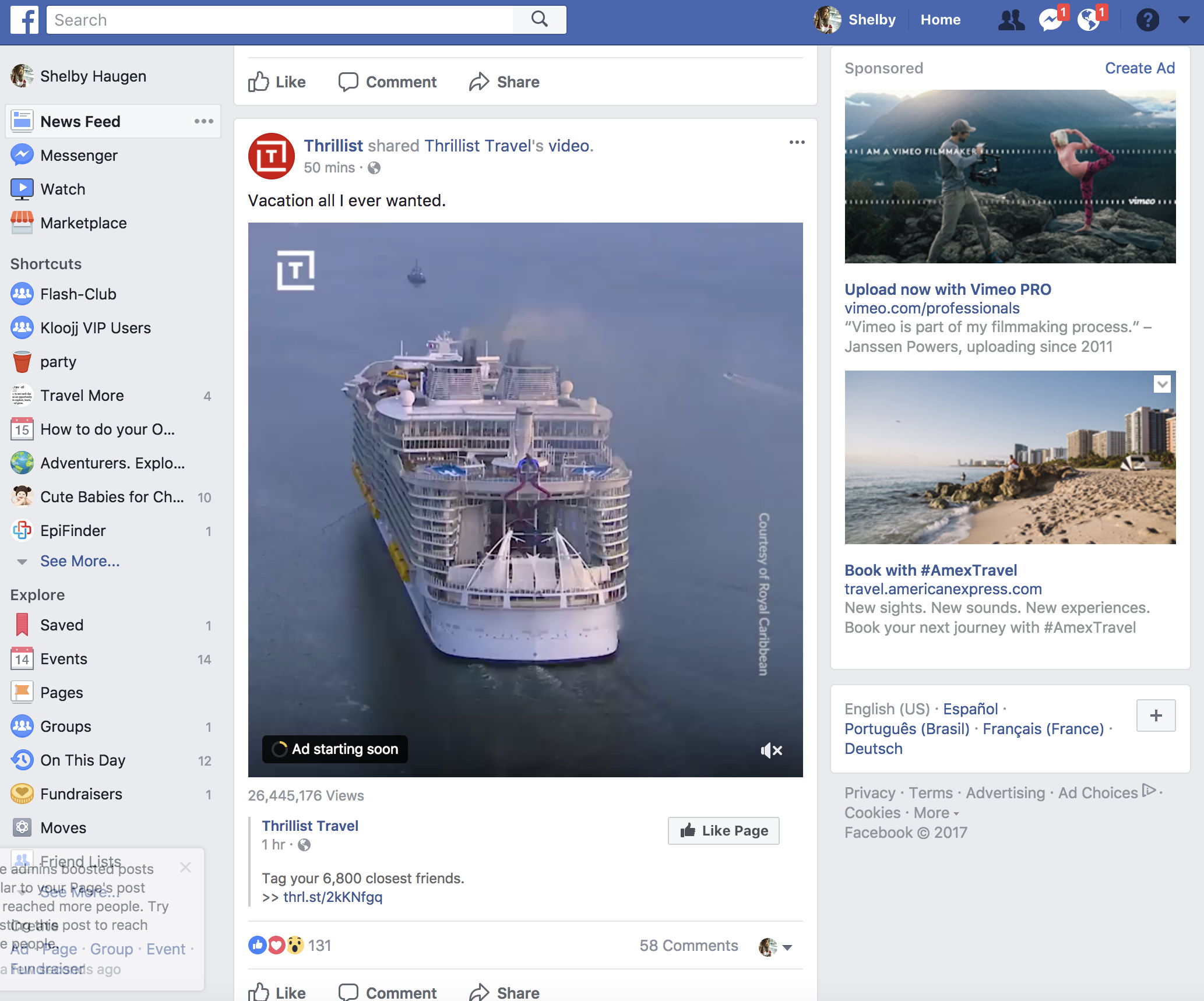1204x1001 pixels.
Task: Select Events in the Explore list
Action: click(64, 659)
